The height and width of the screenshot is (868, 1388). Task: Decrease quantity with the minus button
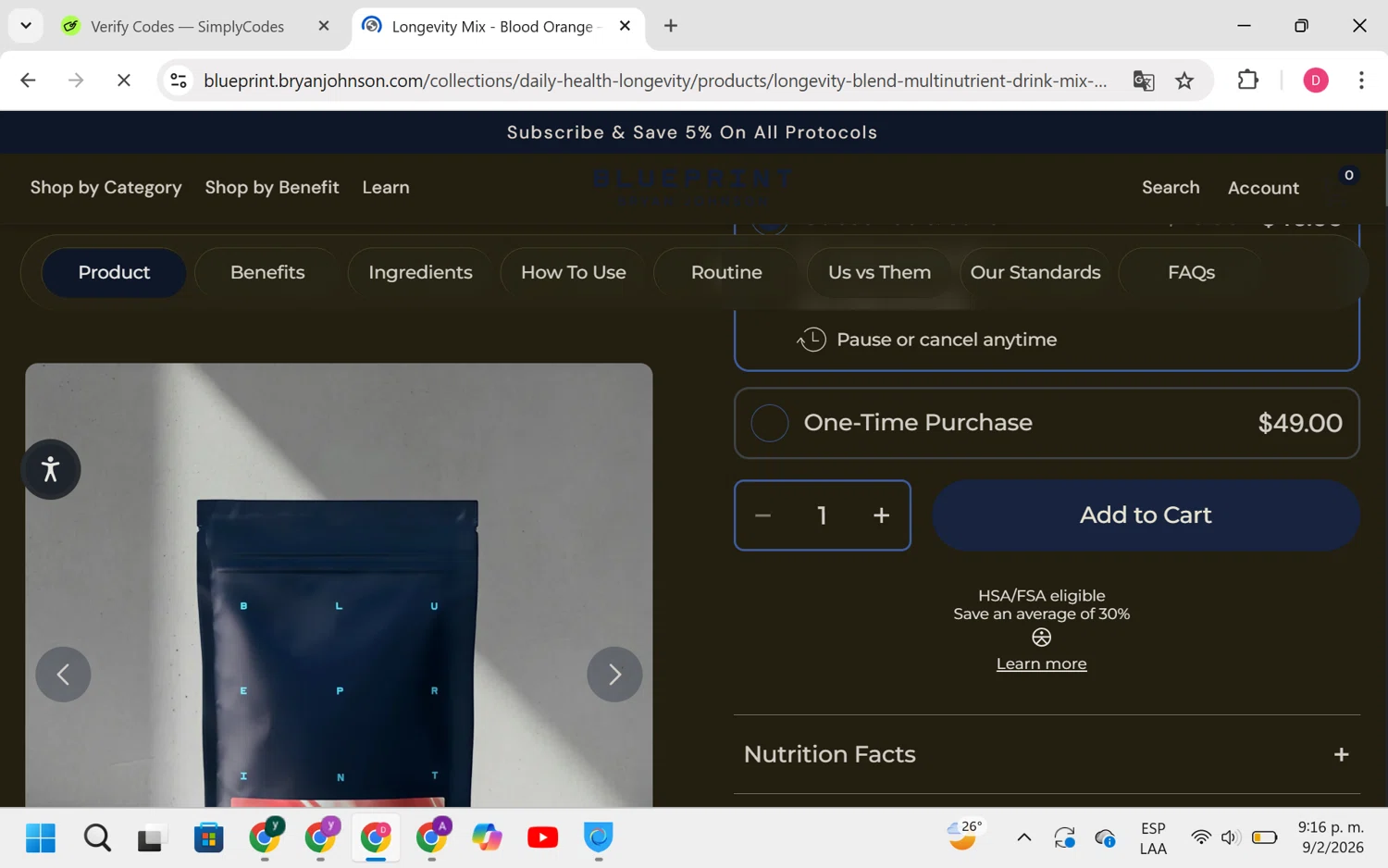[x=762, y=515]
